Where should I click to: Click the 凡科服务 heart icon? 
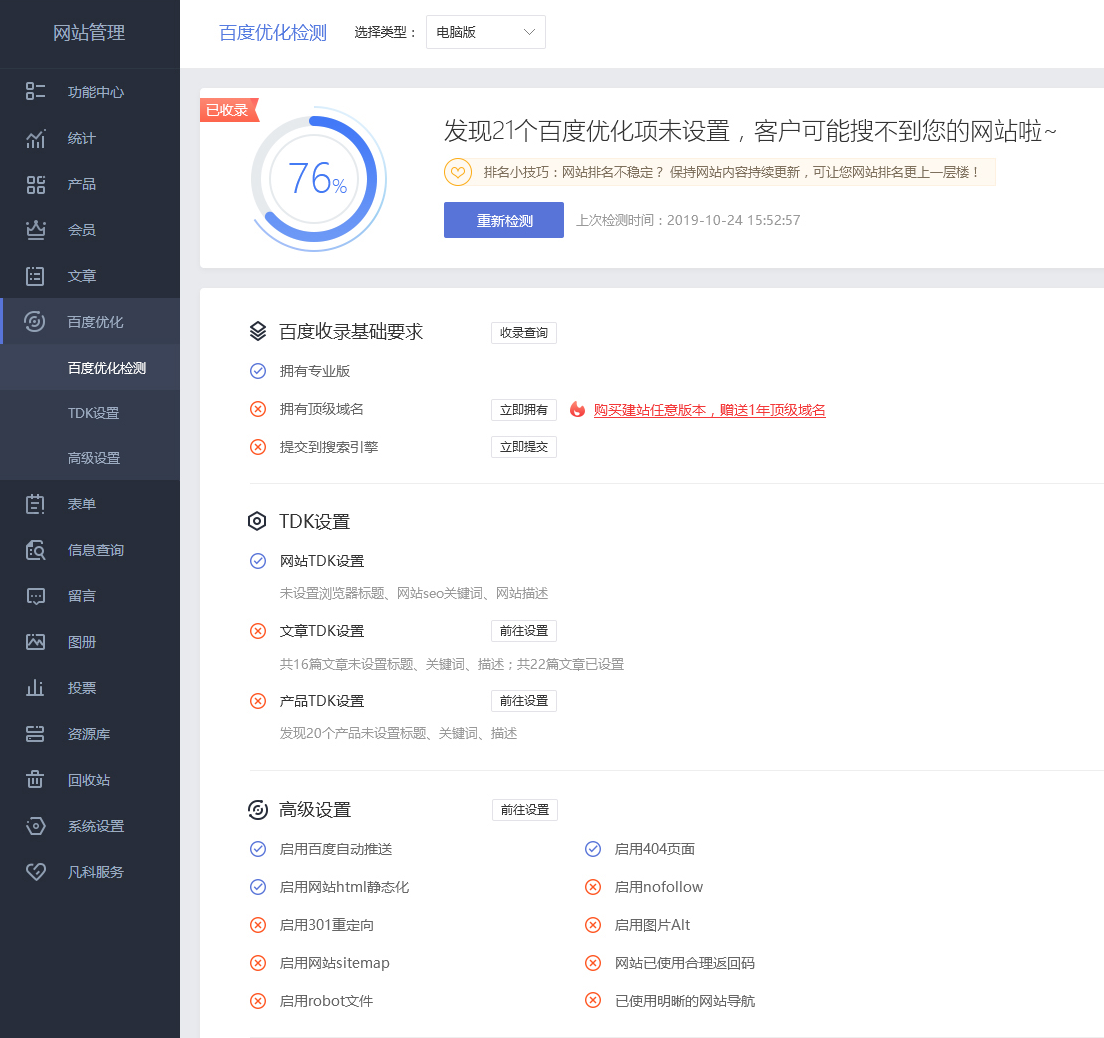tap(35, 872)
